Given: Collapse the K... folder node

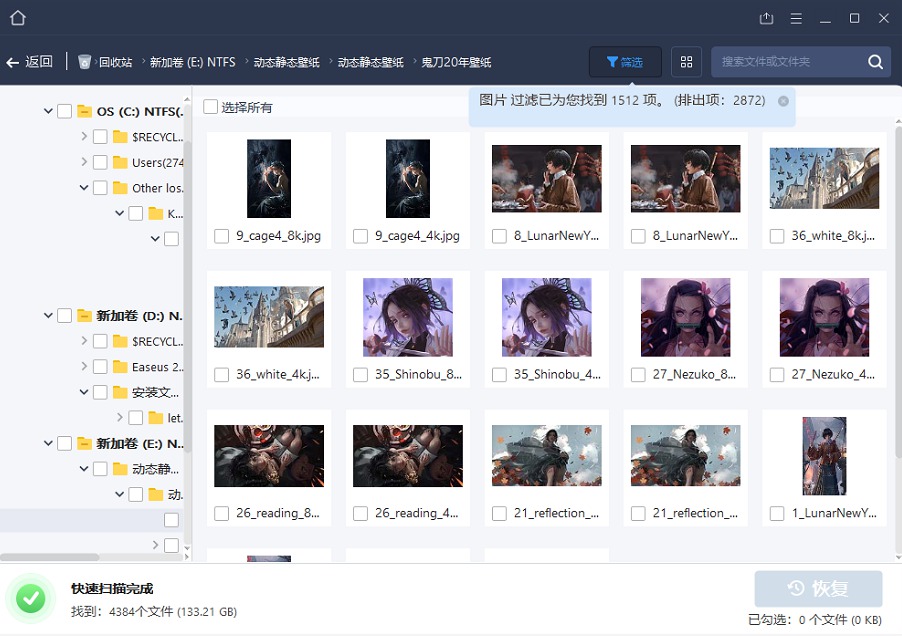Looking at the screenshot, I should (119, 213).
